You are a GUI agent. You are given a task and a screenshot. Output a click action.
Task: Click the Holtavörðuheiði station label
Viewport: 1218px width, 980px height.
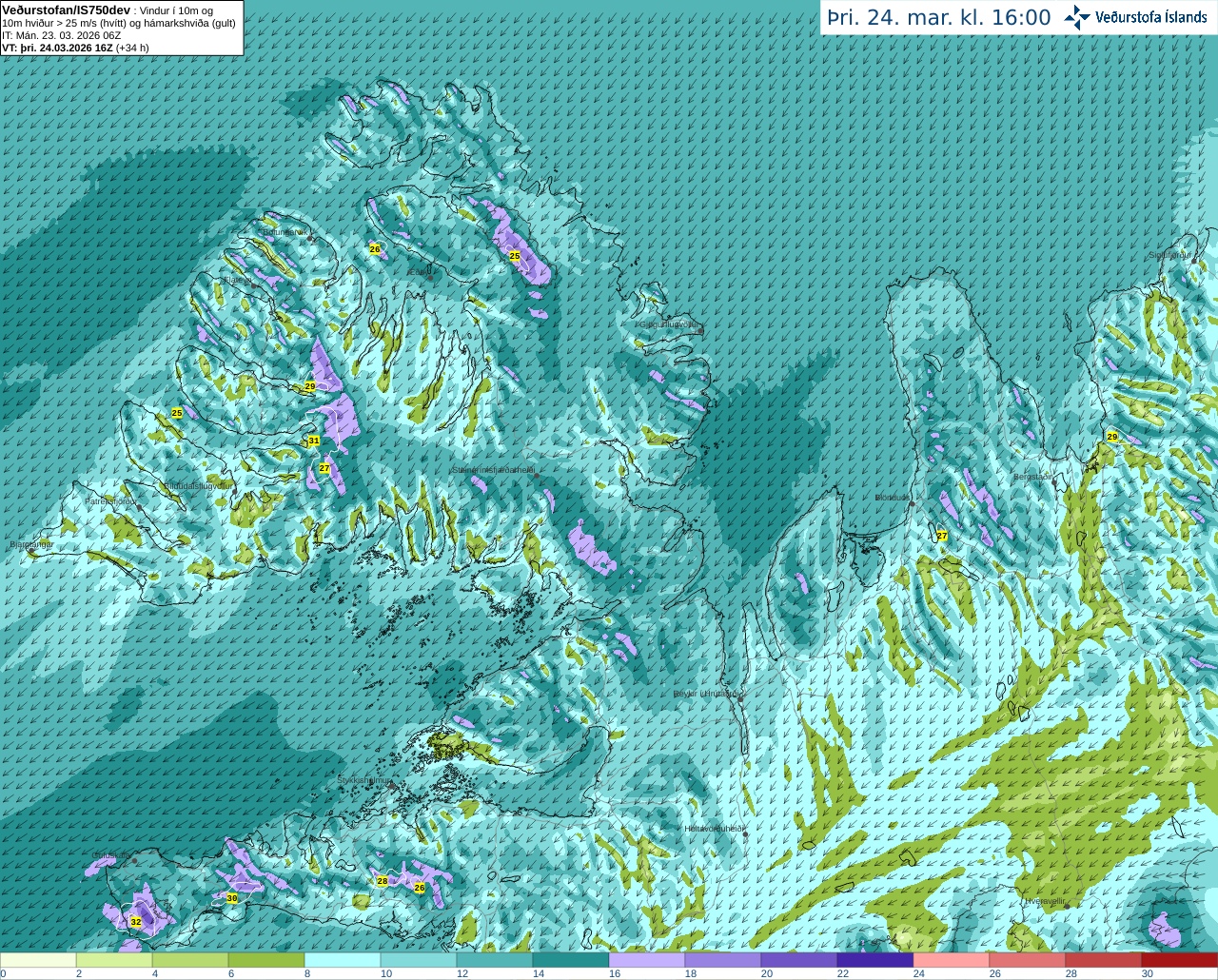coord(714,829)
